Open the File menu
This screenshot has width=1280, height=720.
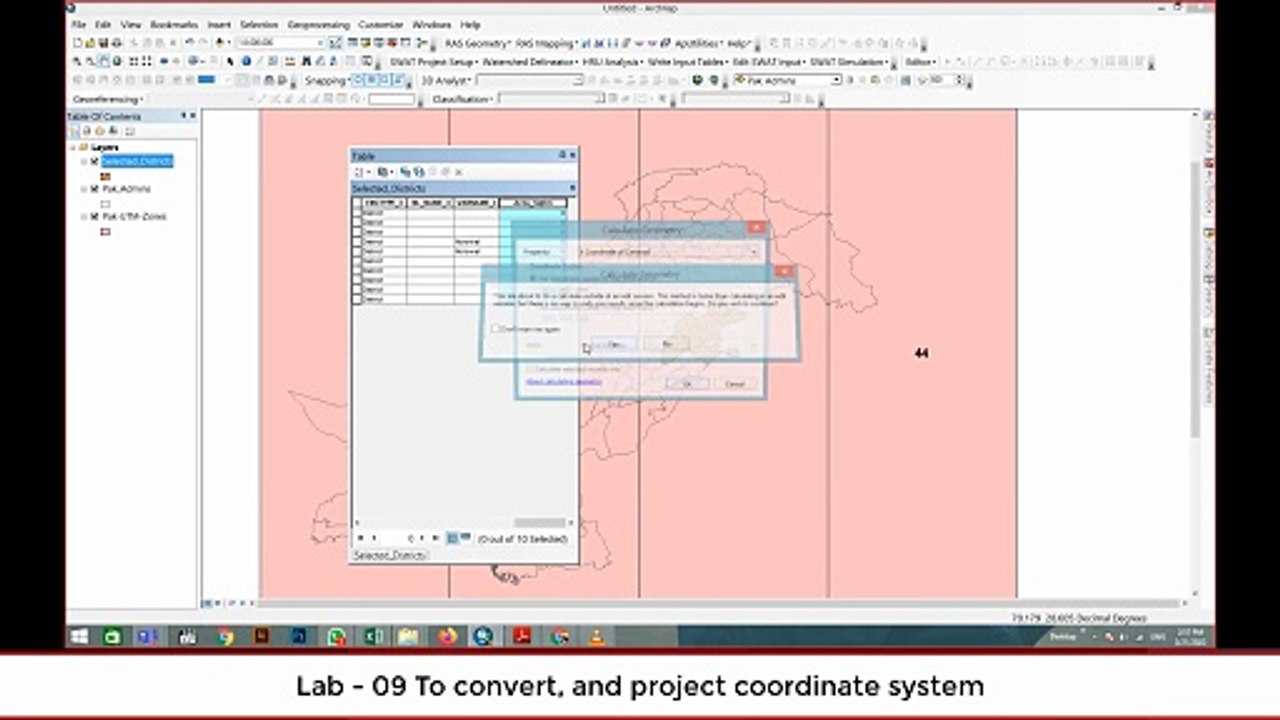pos(79,24)
